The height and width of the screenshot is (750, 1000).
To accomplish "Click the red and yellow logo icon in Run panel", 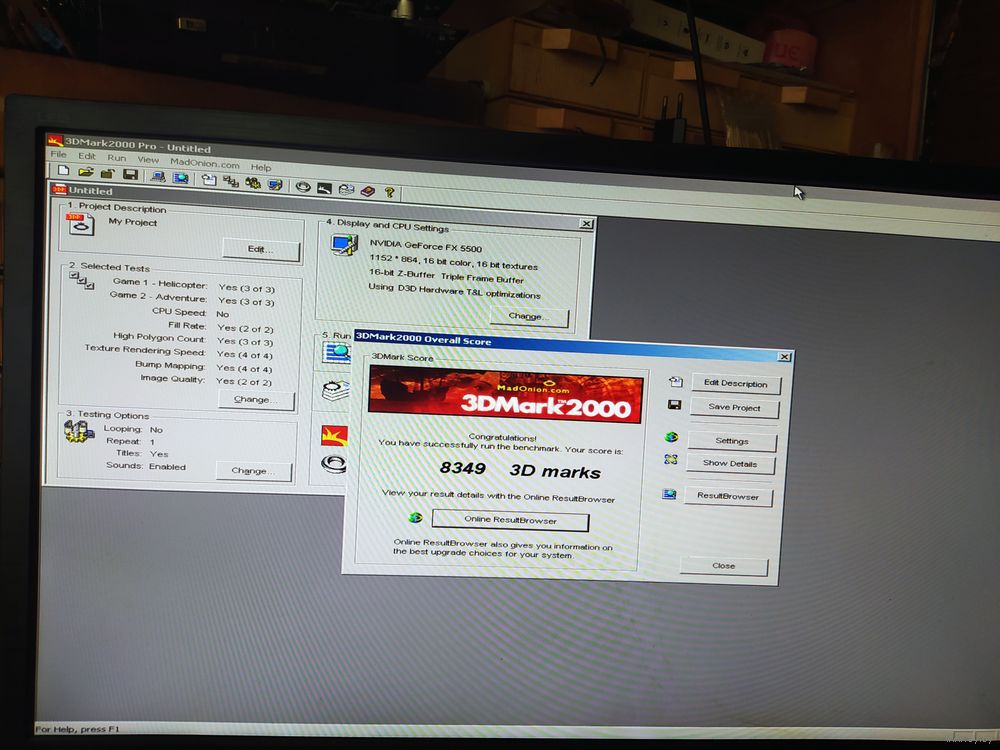I will [334, 436].
